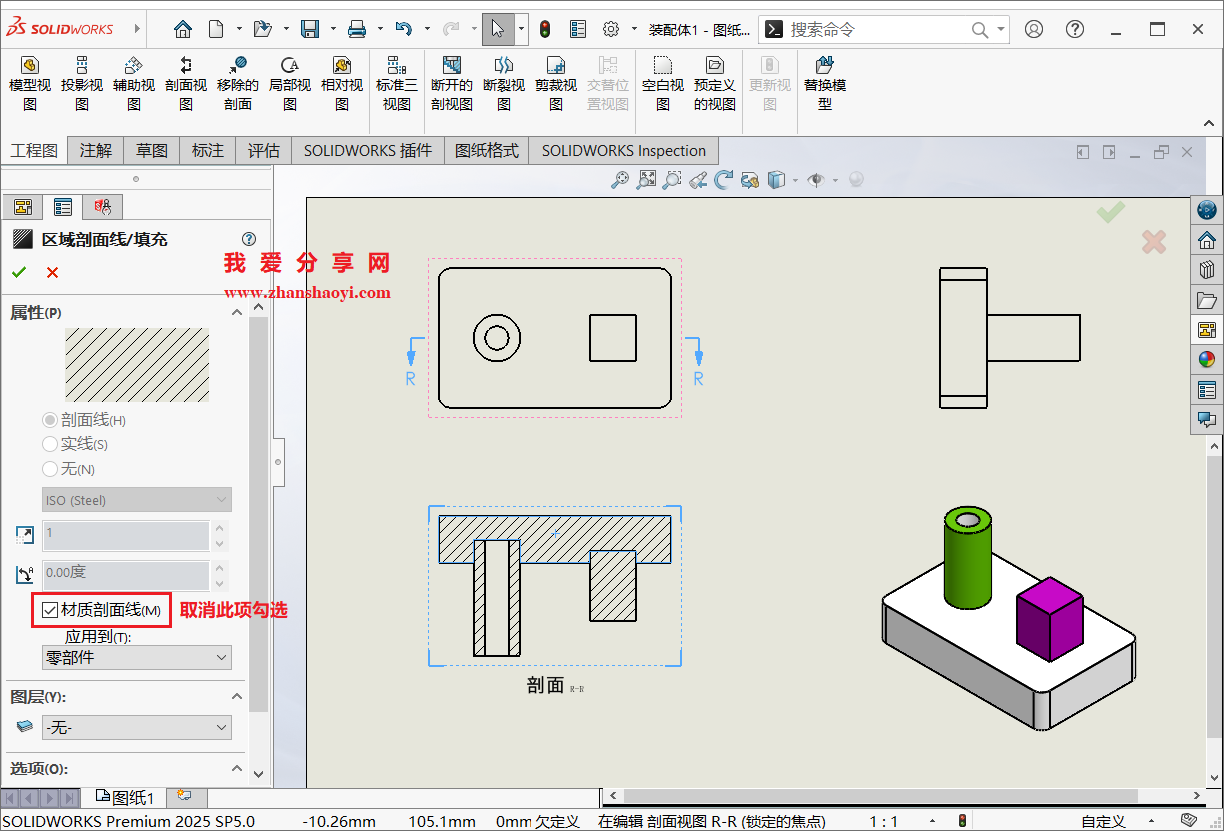Click the hatch pattern preview
The width and height of the screenshot is (1224, 831).
tap(137, 365)
